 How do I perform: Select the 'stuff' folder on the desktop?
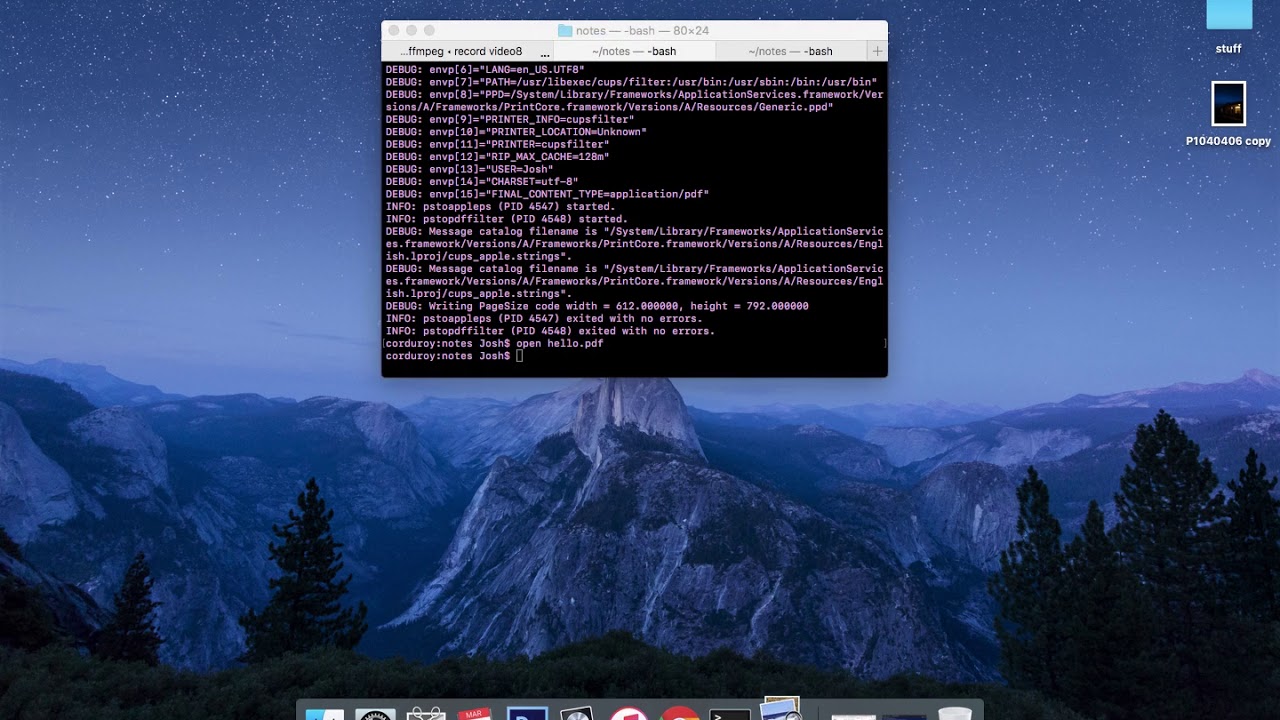[1229, 14]
